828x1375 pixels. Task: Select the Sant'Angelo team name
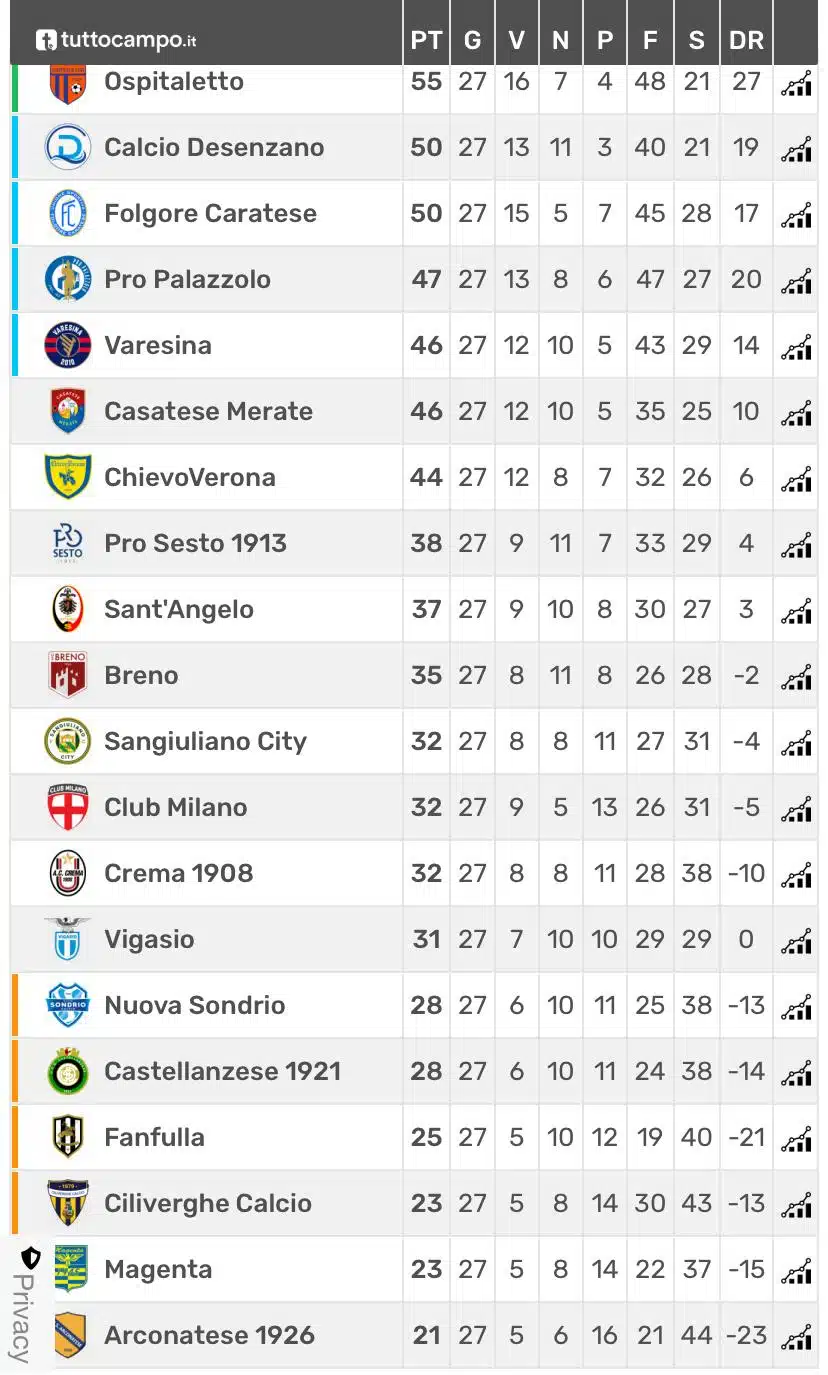(179, 609)
